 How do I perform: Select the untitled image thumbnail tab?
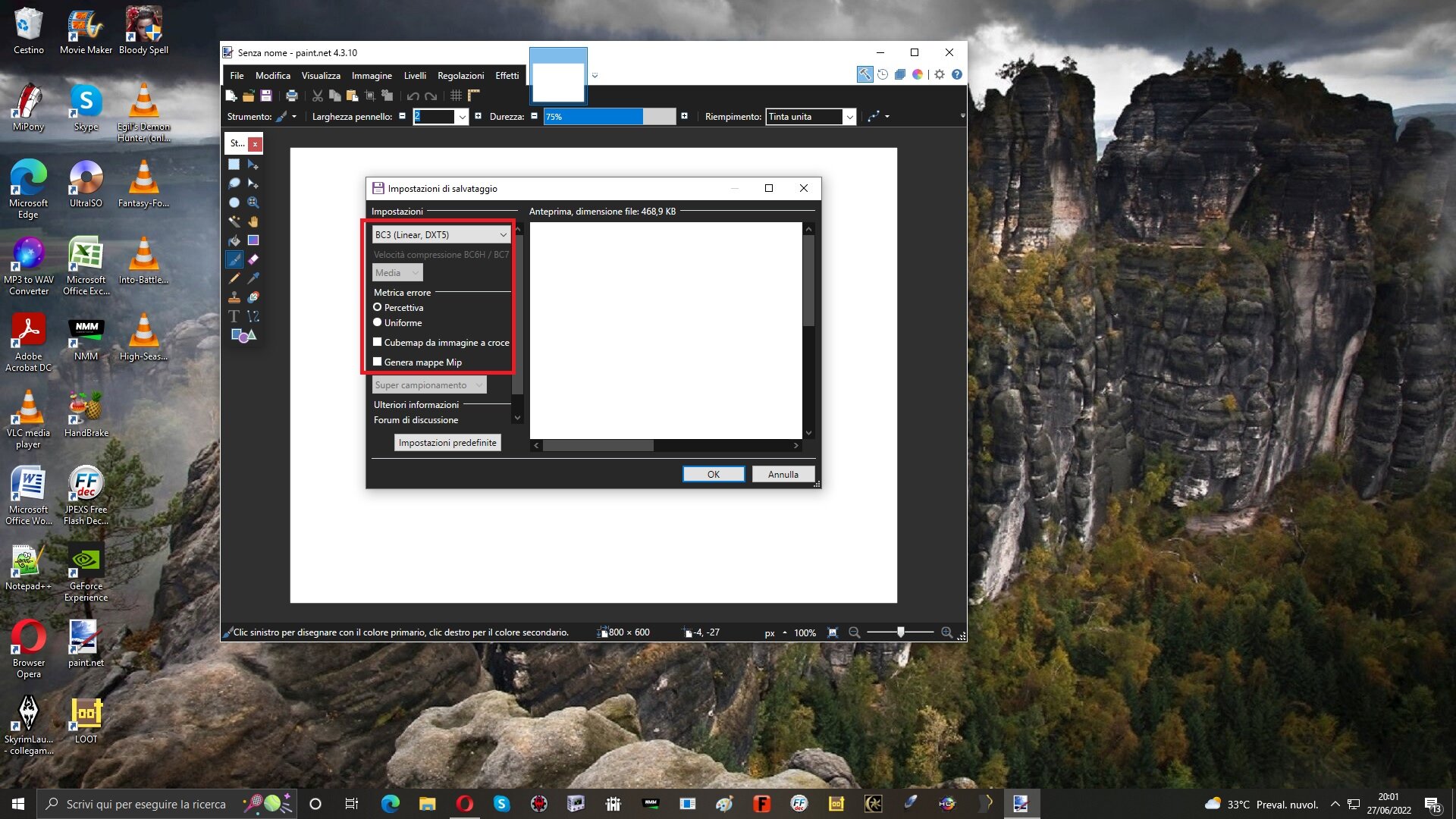click(558, 75)
